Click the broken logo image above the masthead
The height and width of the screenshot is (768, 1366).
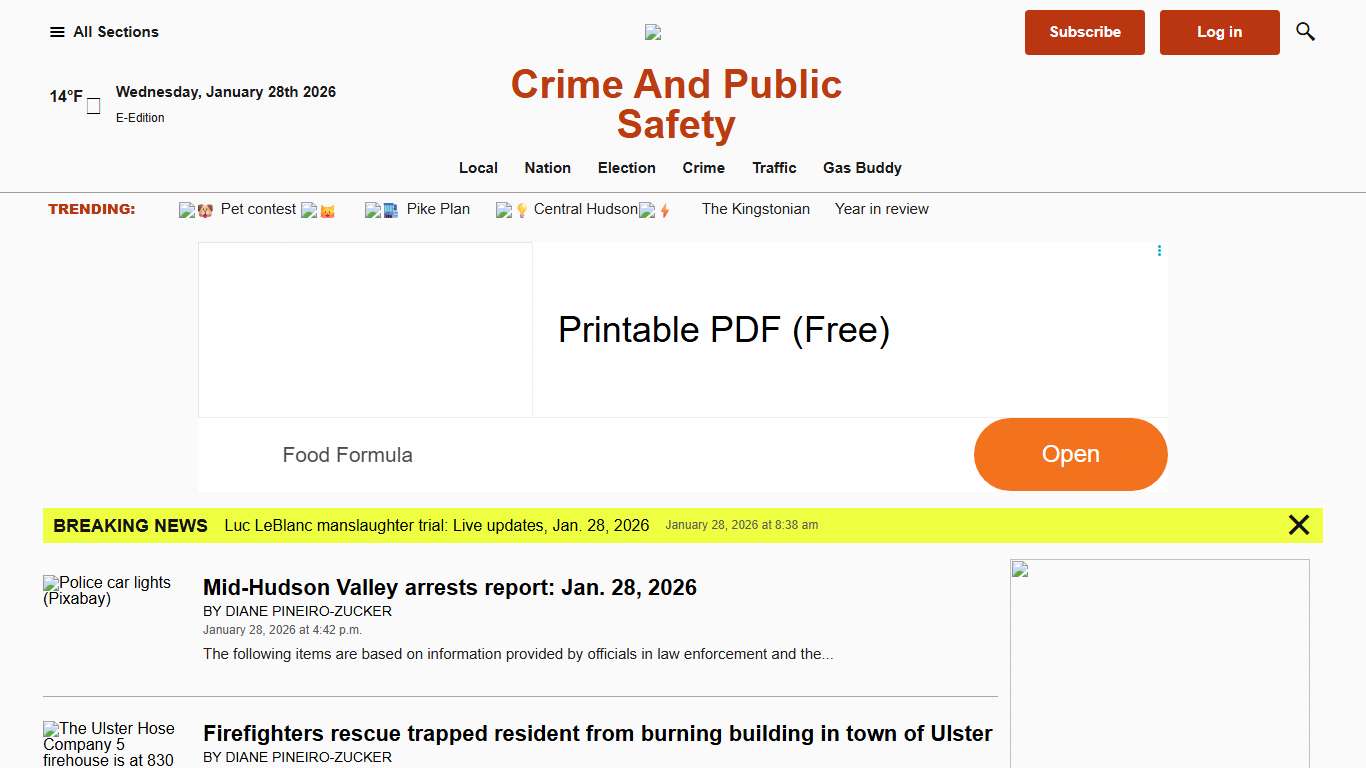[652, 31]
